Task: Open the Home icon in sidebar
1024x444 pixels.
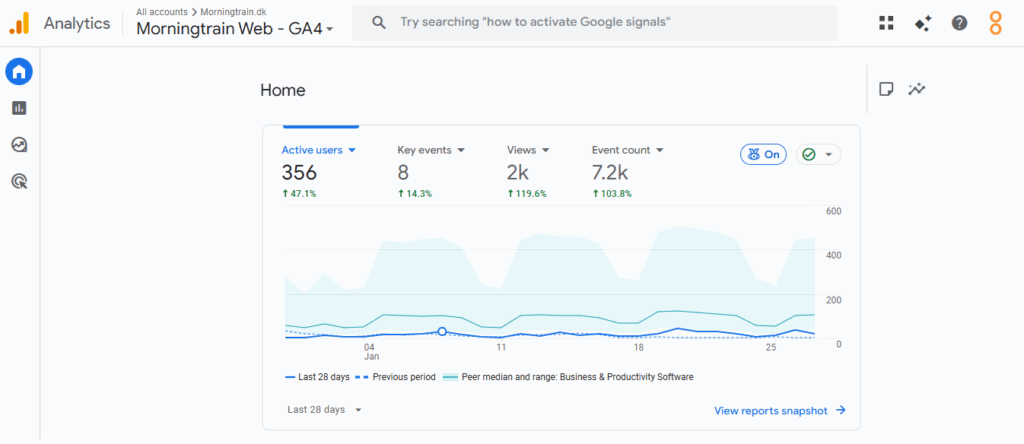Action: click(19, 71)
